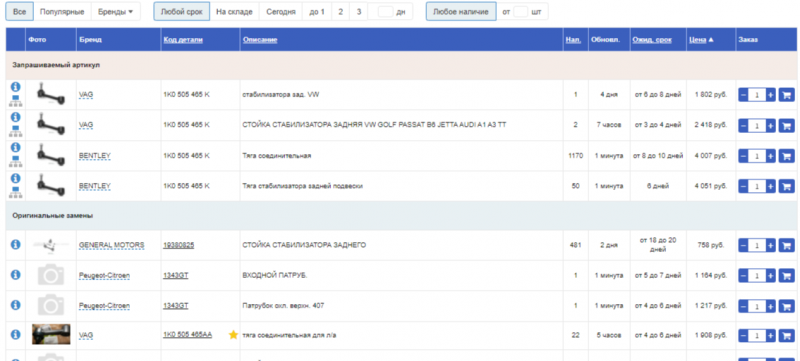The width and height of the screenshot is (800, 361).
Task: Add the 1 802 руб. VAG part to cart
Action: click(x=786, y=95)
